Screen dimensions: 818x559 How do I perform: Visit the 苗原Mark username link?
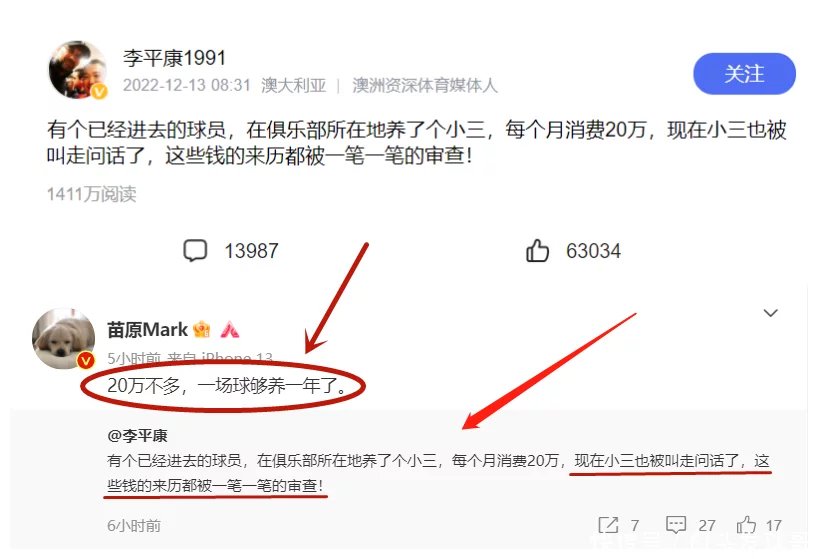pyautogui.click(x=147, y=330)
